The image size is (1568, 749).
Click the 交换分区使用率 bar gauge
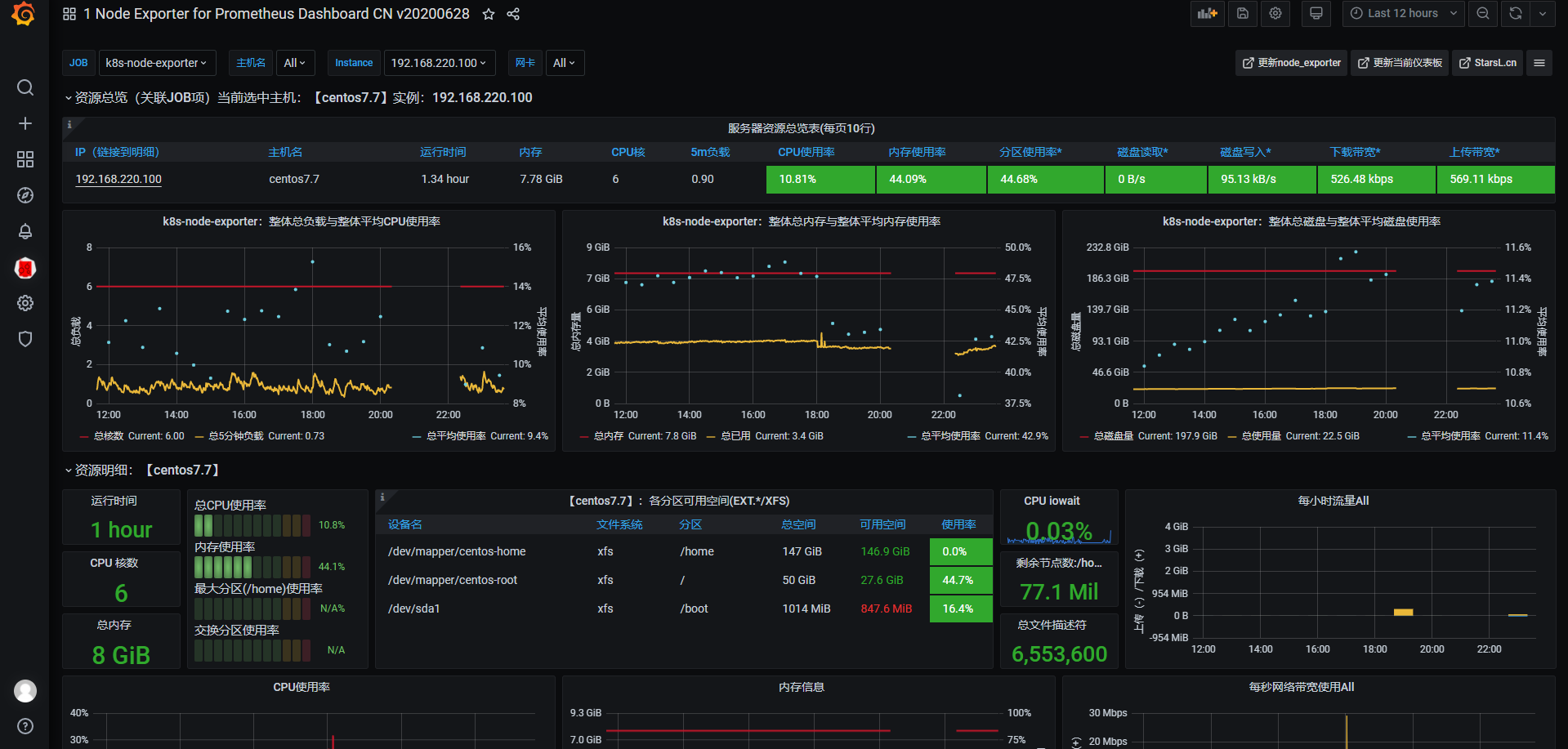[x=252, y=650]
